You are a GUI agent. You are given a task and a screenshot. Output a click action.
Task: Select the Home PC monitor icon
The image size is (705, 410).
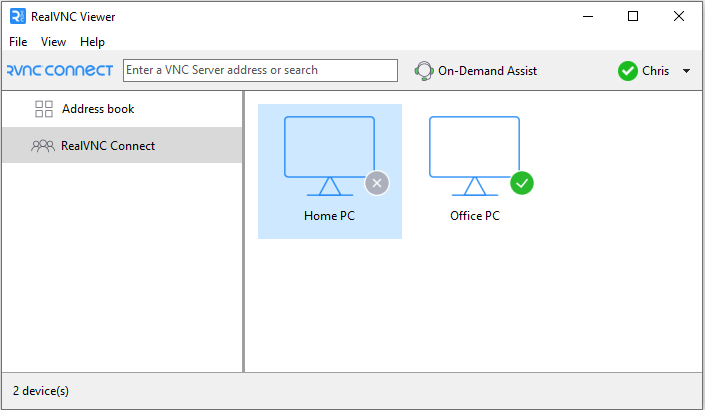click(330, 156)
